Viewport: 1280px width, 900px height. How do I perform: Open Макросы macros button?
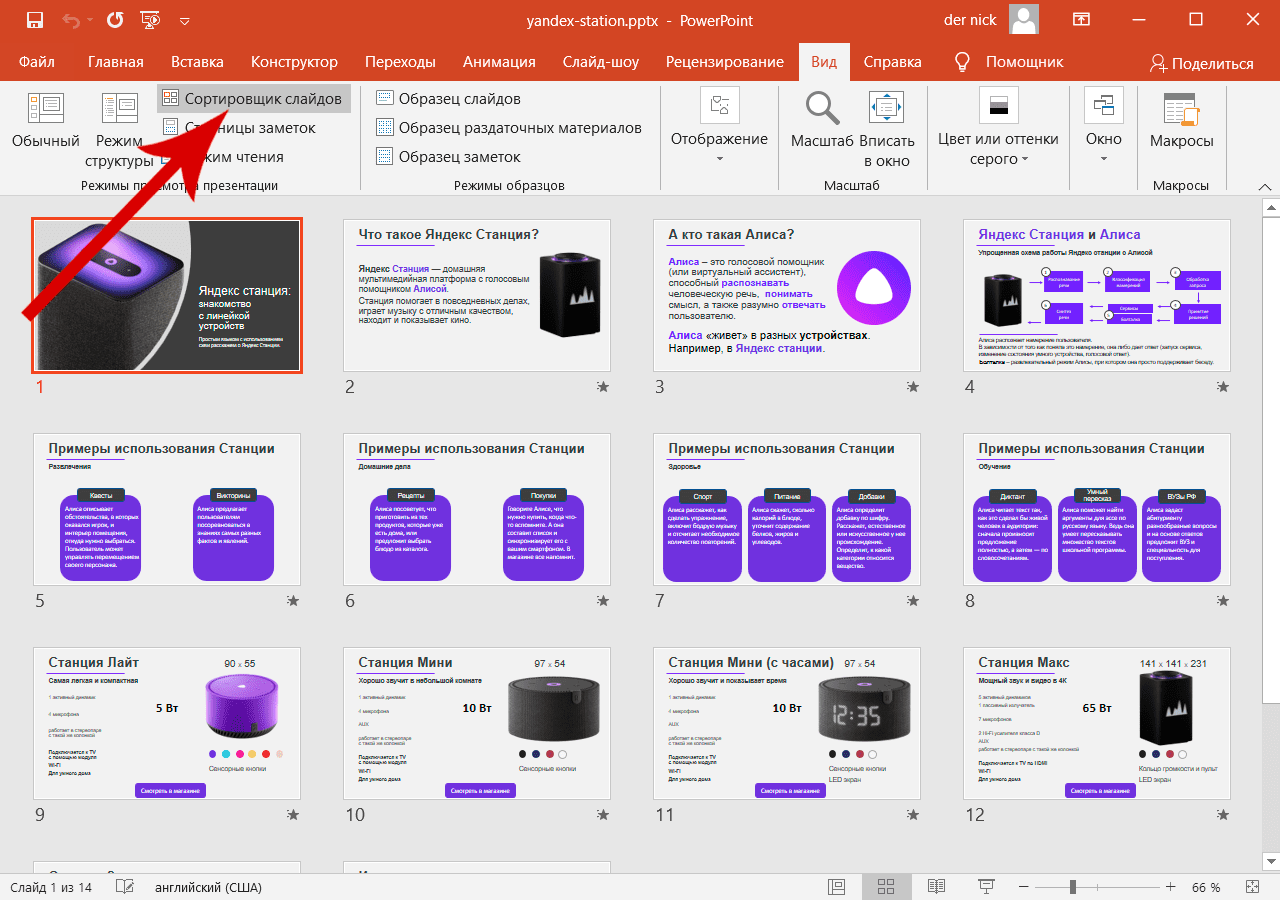click(x=1181, y=120)
